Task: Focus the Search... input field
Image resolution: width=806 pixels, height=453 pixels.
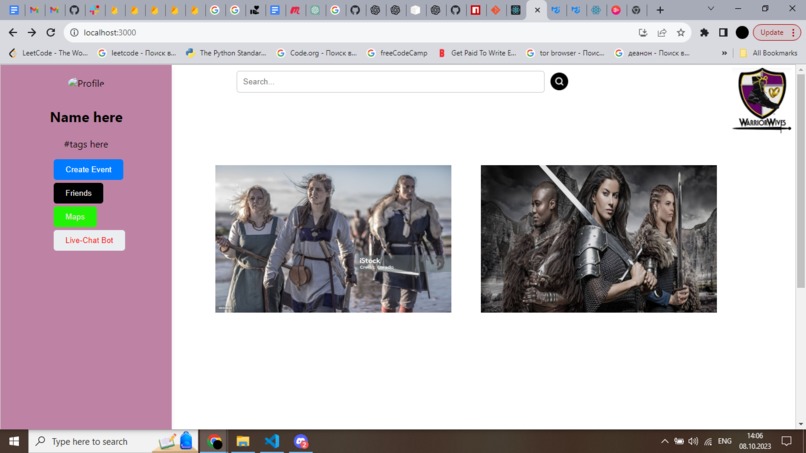Action: 390,82
